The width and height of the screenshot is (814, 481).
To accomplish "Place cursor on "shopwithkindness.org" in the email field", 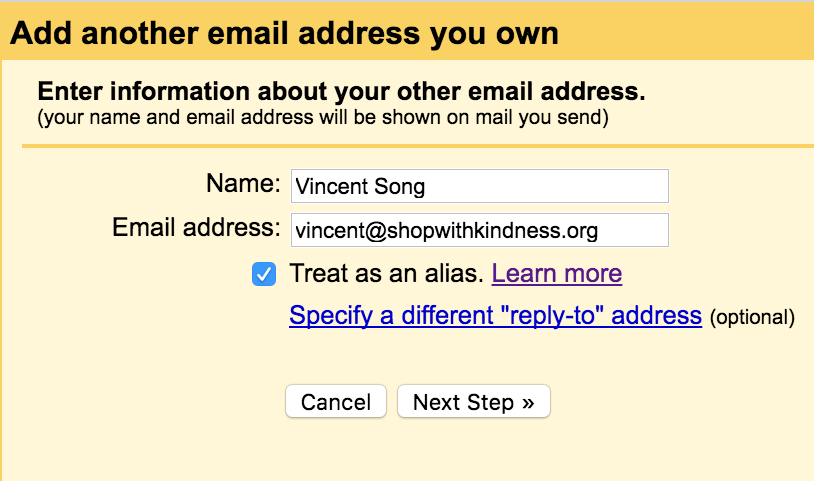I will (492, 230).
